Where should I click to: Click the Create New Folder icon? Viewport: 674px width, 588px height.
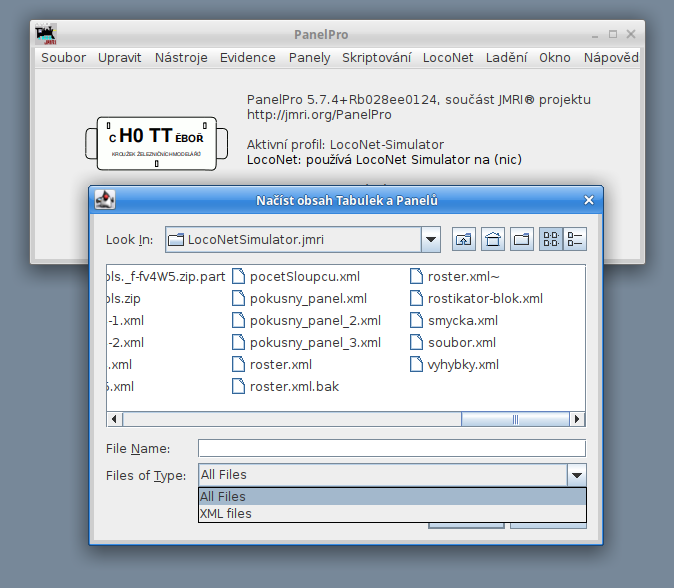(521, 240)
